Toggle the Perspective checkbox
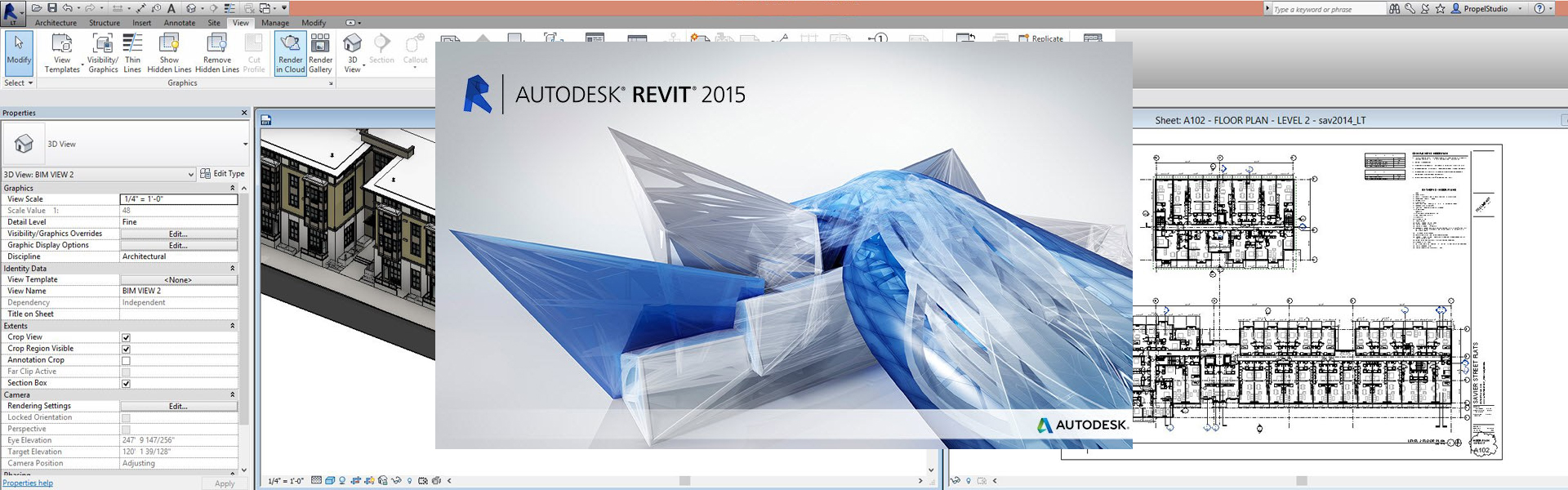This screenshot has width=1568, height=490. 126,429
